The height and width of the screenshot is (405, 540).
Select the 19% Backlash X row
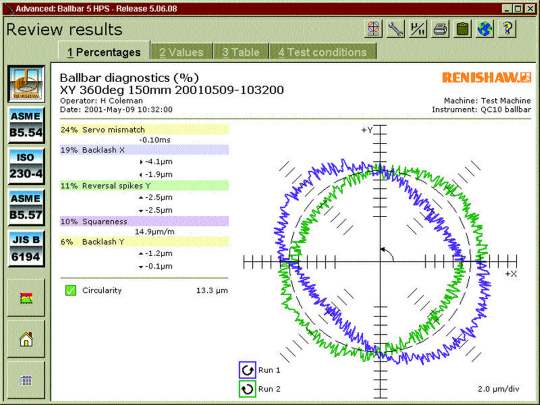[x=144, y=150]
